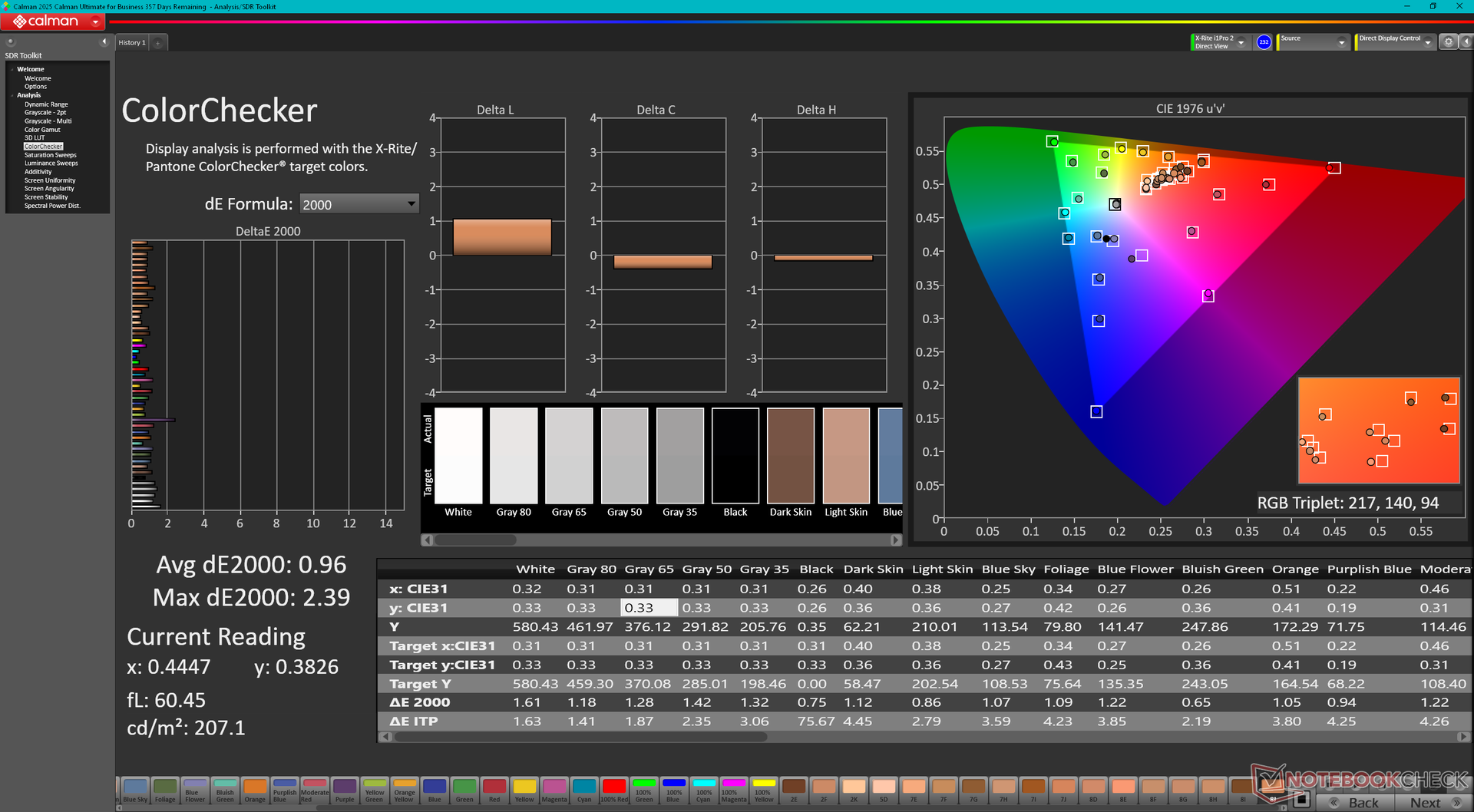Image resolution: width=1474 pixels, height=812 pixels.
Task: Click the blue 232 meter status circle
Action: click(1264, 42)
